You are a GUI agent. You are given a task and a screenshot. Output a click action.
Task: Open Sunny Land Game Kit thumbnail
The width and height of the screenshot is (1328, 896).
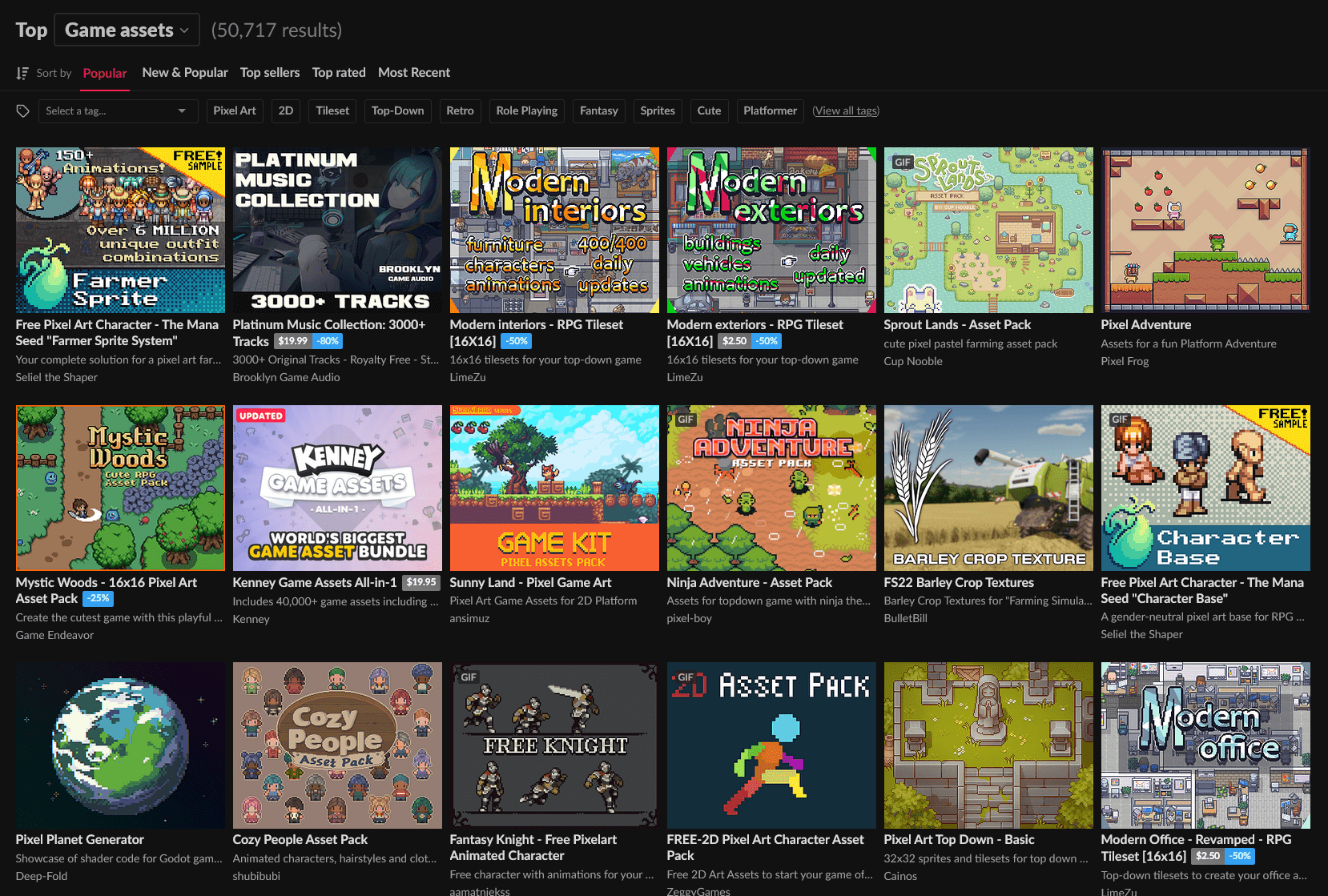point(554,488)
